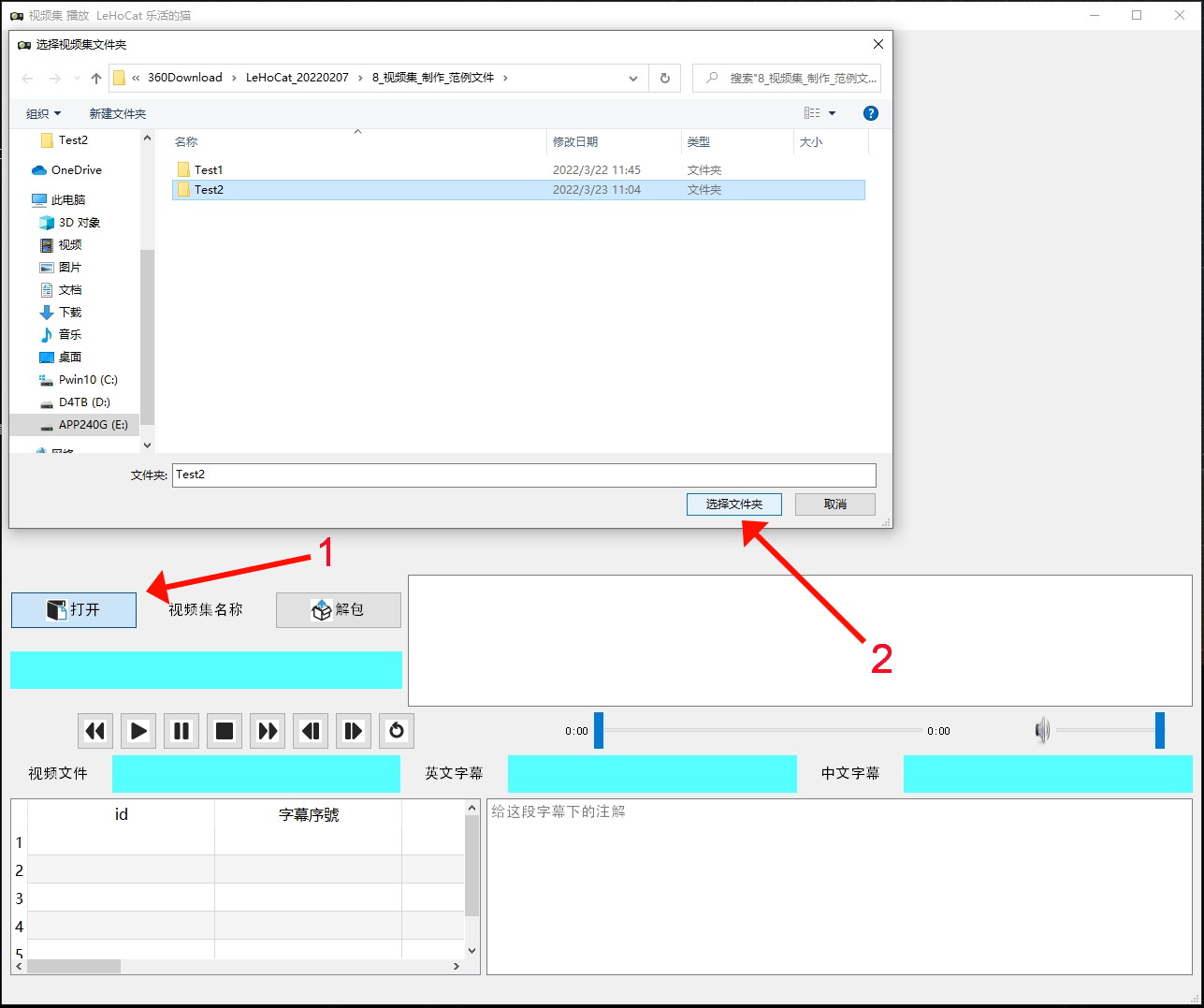Select the Test2 folder in file list
Image resolution: width=1204 pixels, height=1008 pixels.
point(518,190)
